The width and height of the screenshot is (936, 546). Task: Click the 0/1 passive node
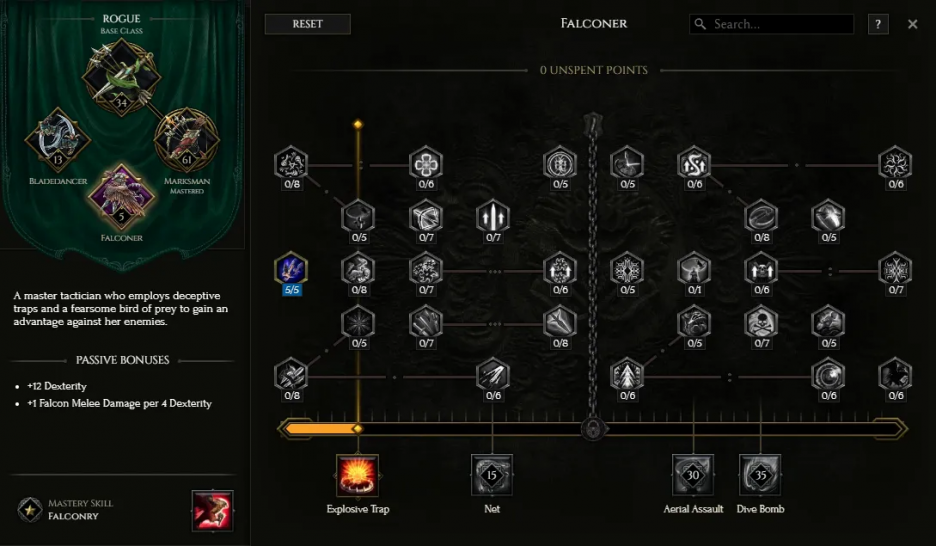pos(694,269)
